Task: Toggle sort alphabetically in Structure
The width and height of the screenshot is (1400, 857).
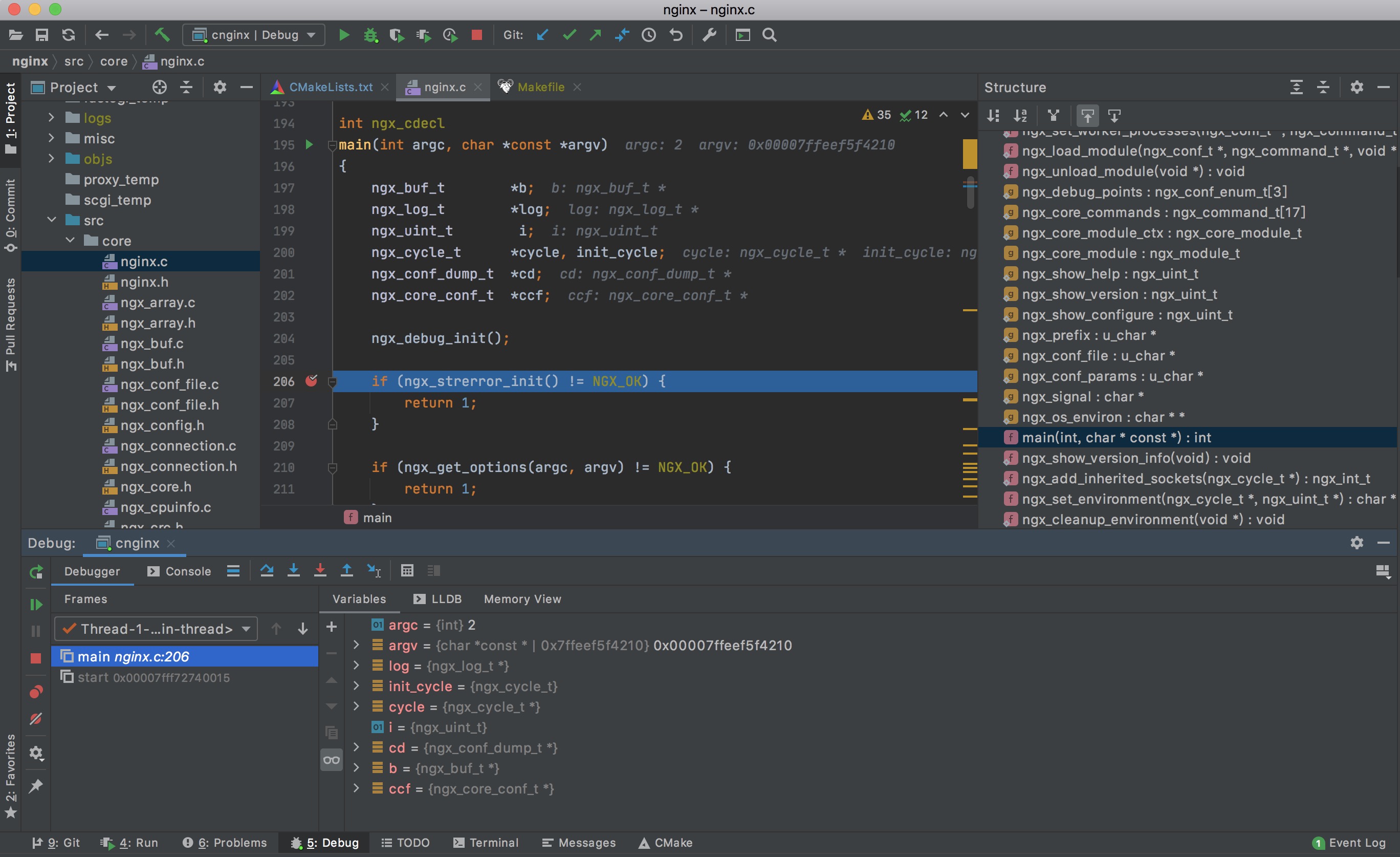Action: pos(1020,116)
